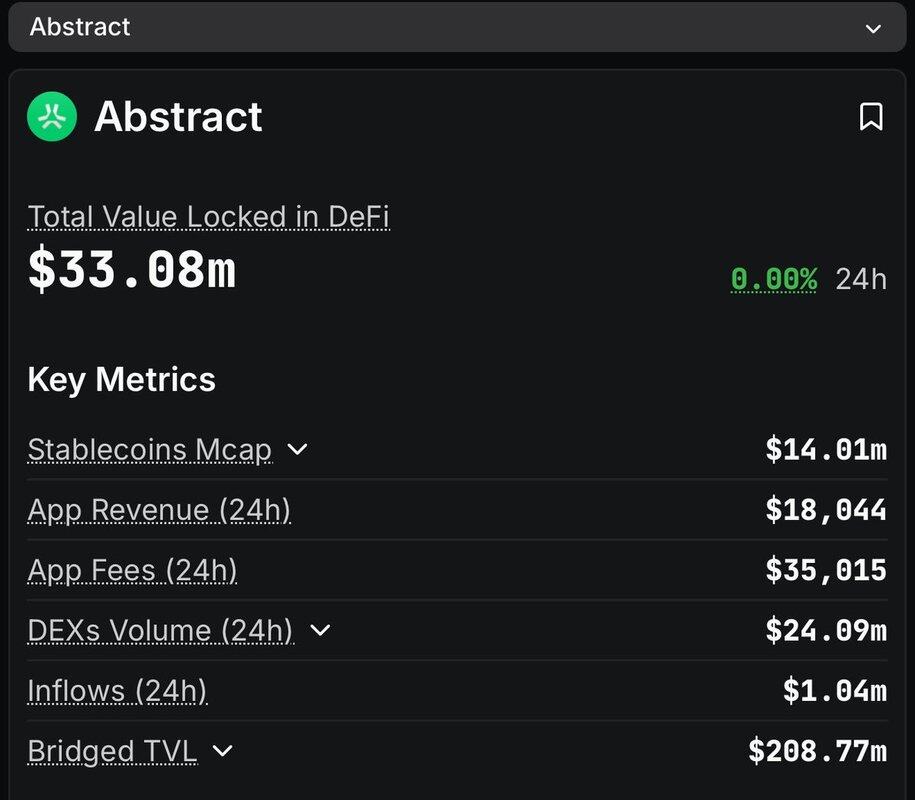Click the Abstract heading title text
Image resolution: width=915 pixels, height=800 pixels.
pyautogui.click(x=178, y=117)
